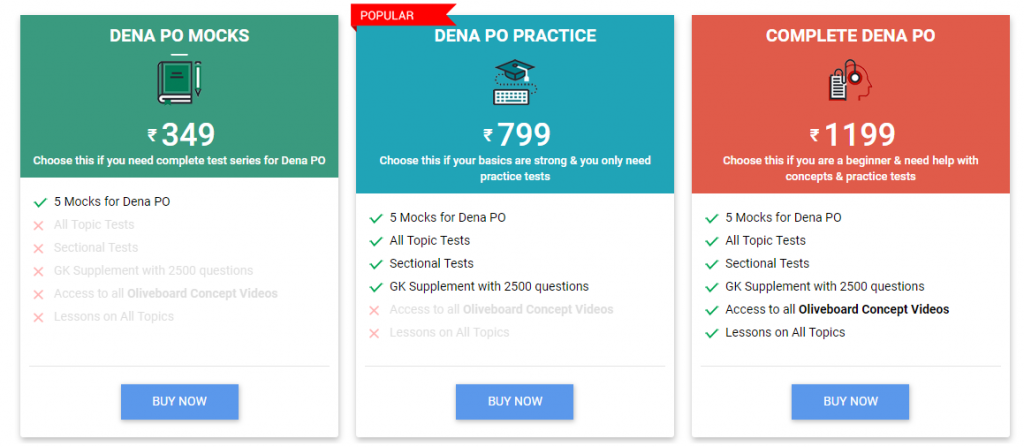Buy the Dena PO Practice plan
Screen dimensions: 1024x447
tap(515, 401)
